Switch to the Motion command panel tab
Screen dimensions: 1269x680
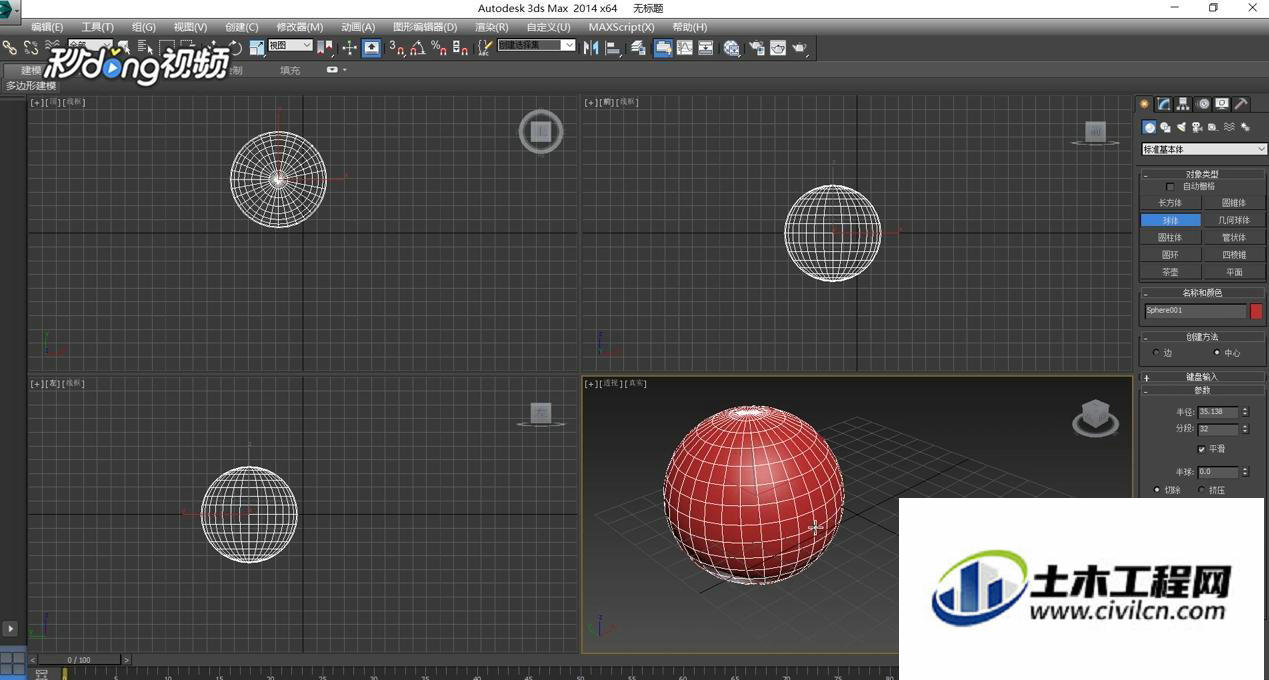click(1203, 104)
